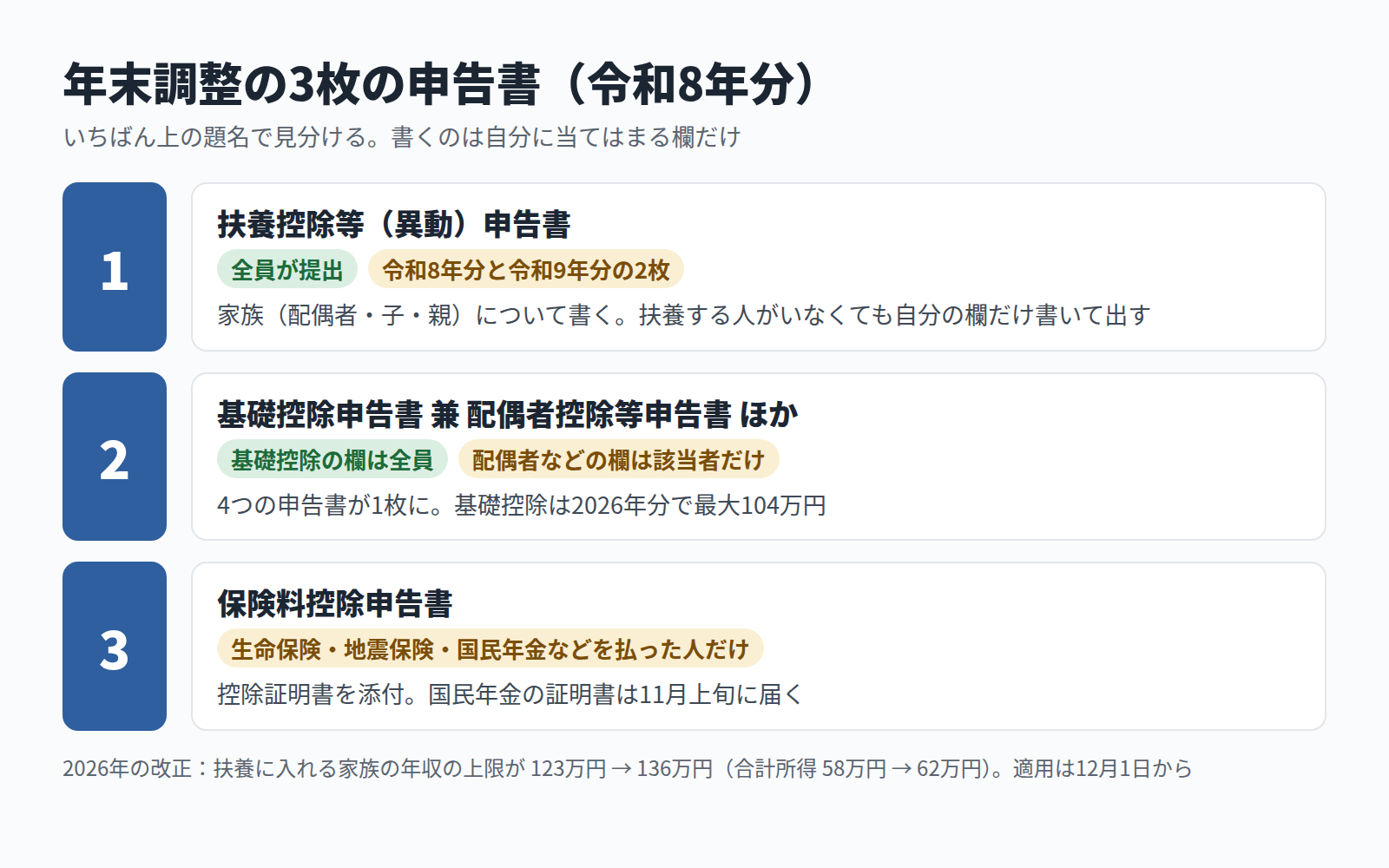Click the description starting 4つの申告書が1枚に

coord(522,505)
